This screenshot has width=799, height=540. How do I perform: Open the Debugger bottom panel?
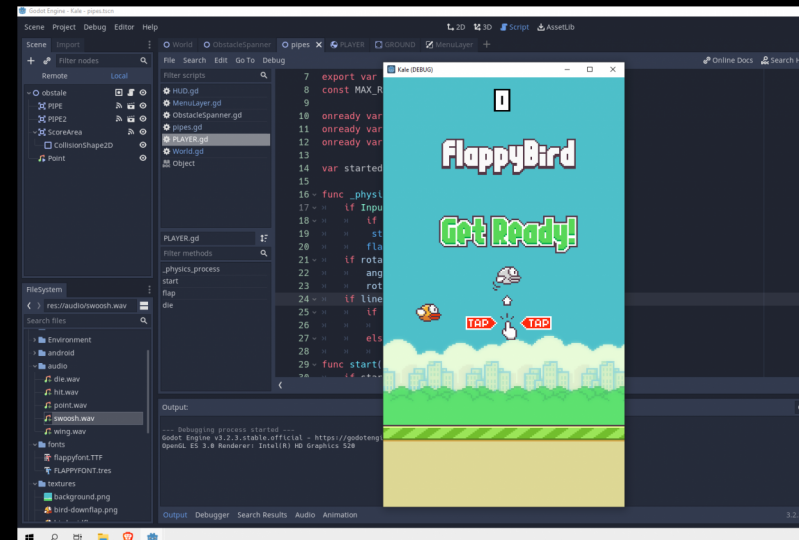(x=212, y=515)
